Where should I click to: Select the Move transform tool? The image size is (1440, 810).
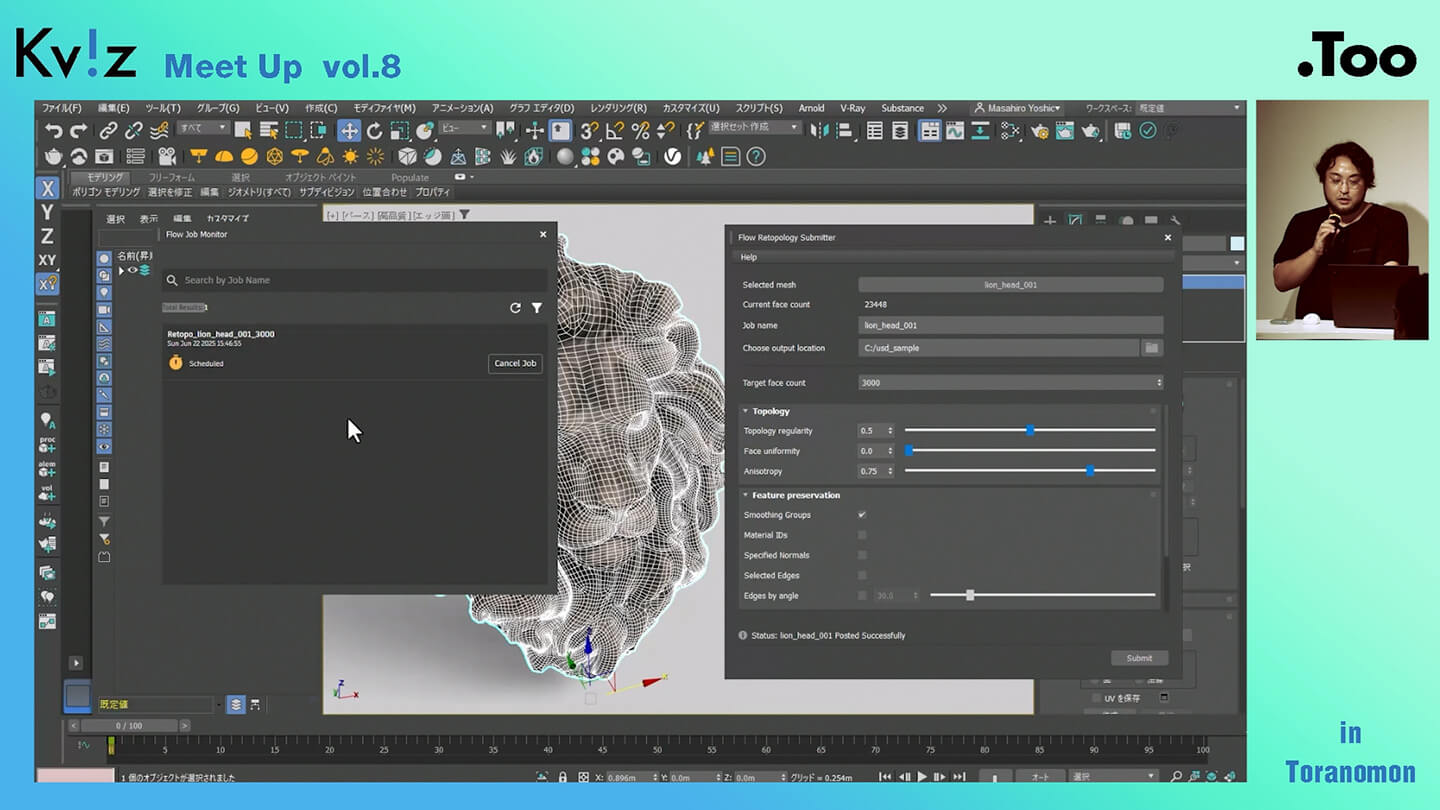click(349, 130)
